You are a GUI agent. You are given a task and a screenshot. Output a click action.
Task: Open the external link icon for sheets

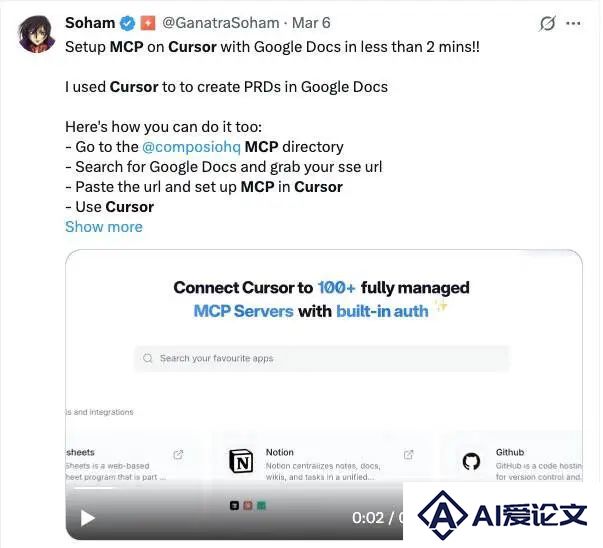[178, 455]
